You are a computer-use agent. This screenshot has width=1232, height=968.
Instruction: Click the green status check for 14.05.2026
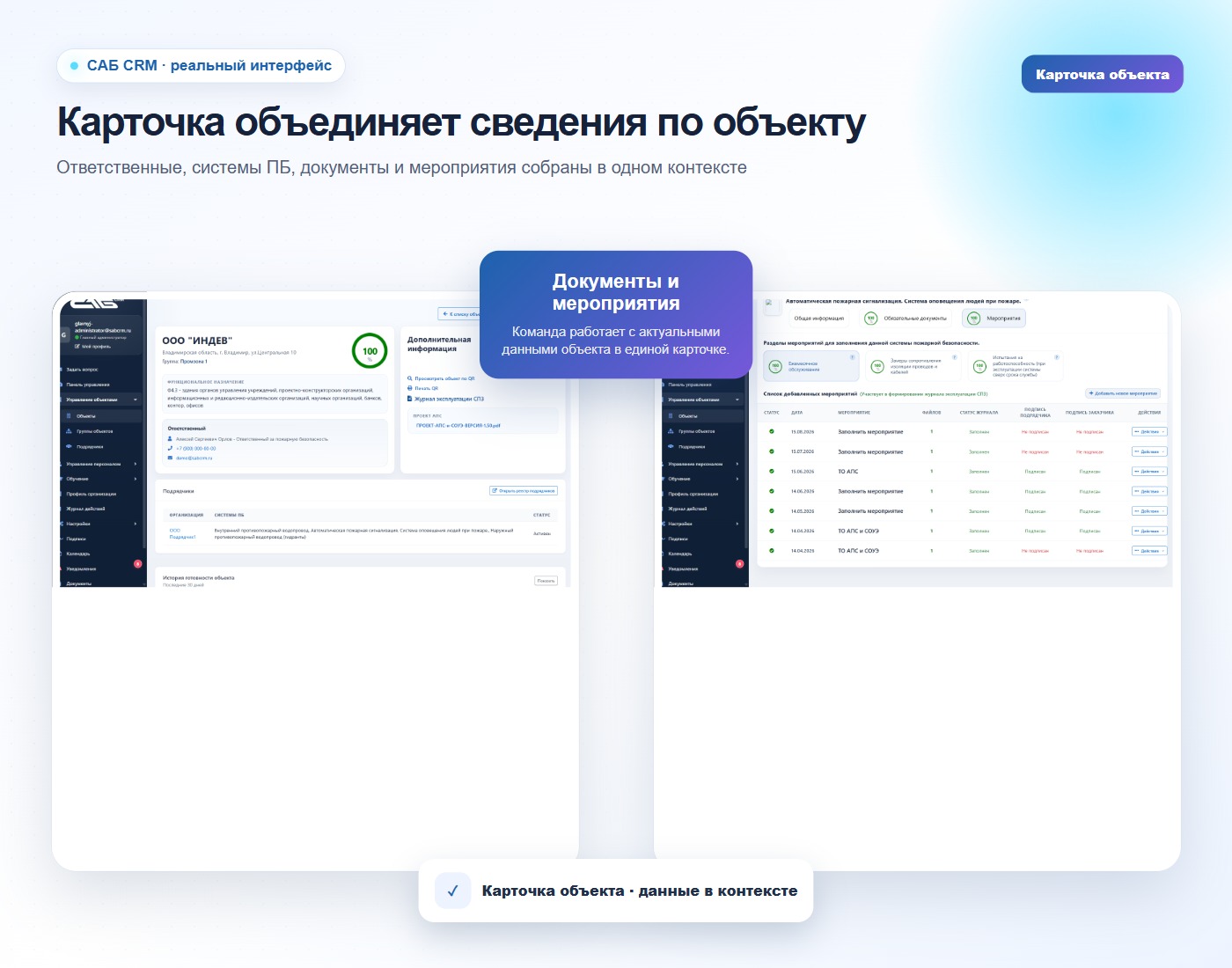pyautogui.click(x=772, y=511)
